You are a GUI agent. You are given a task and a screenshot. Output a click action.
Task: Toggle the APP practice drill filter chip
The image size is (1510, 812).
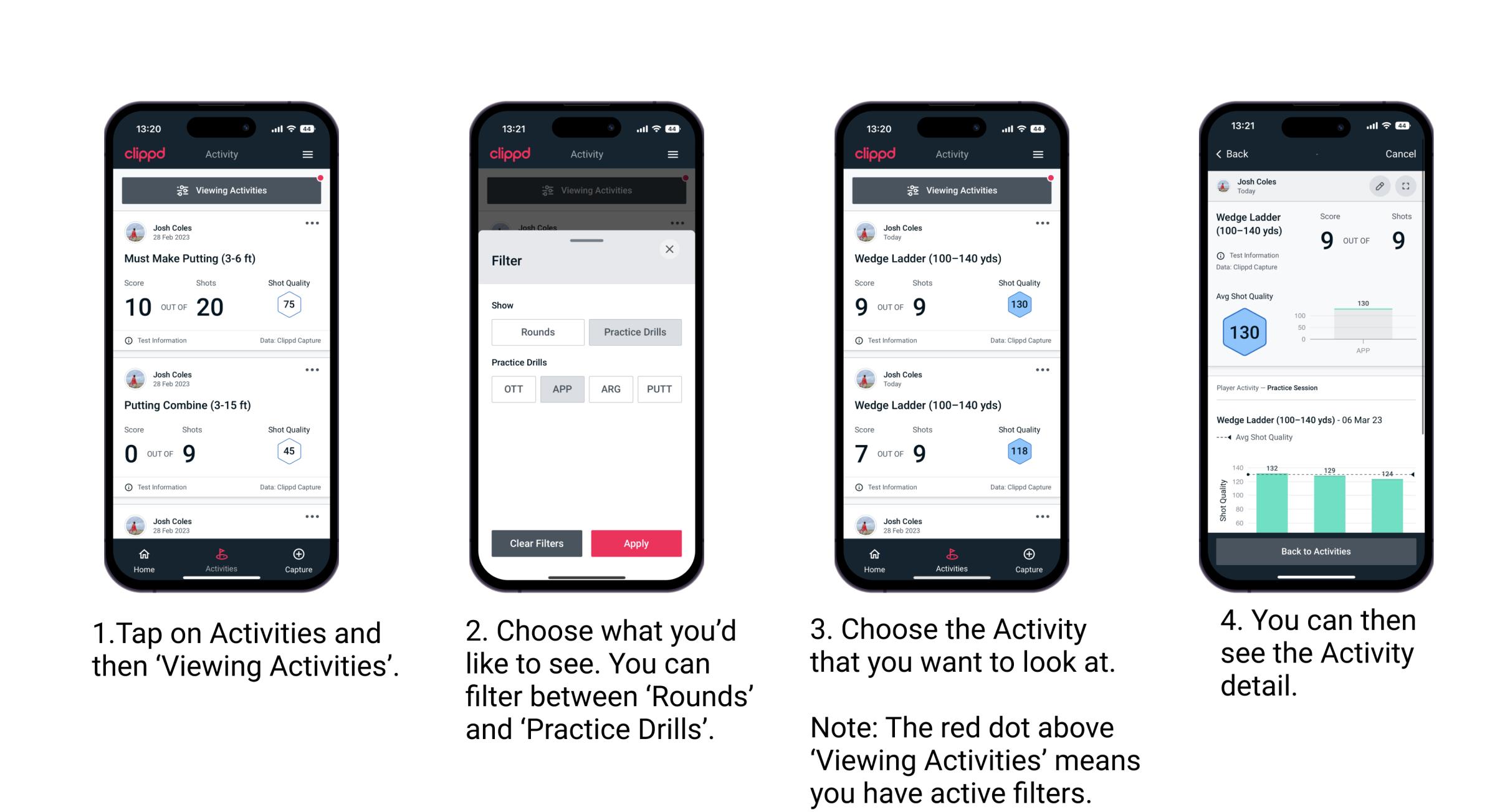(x=562, y=389)
